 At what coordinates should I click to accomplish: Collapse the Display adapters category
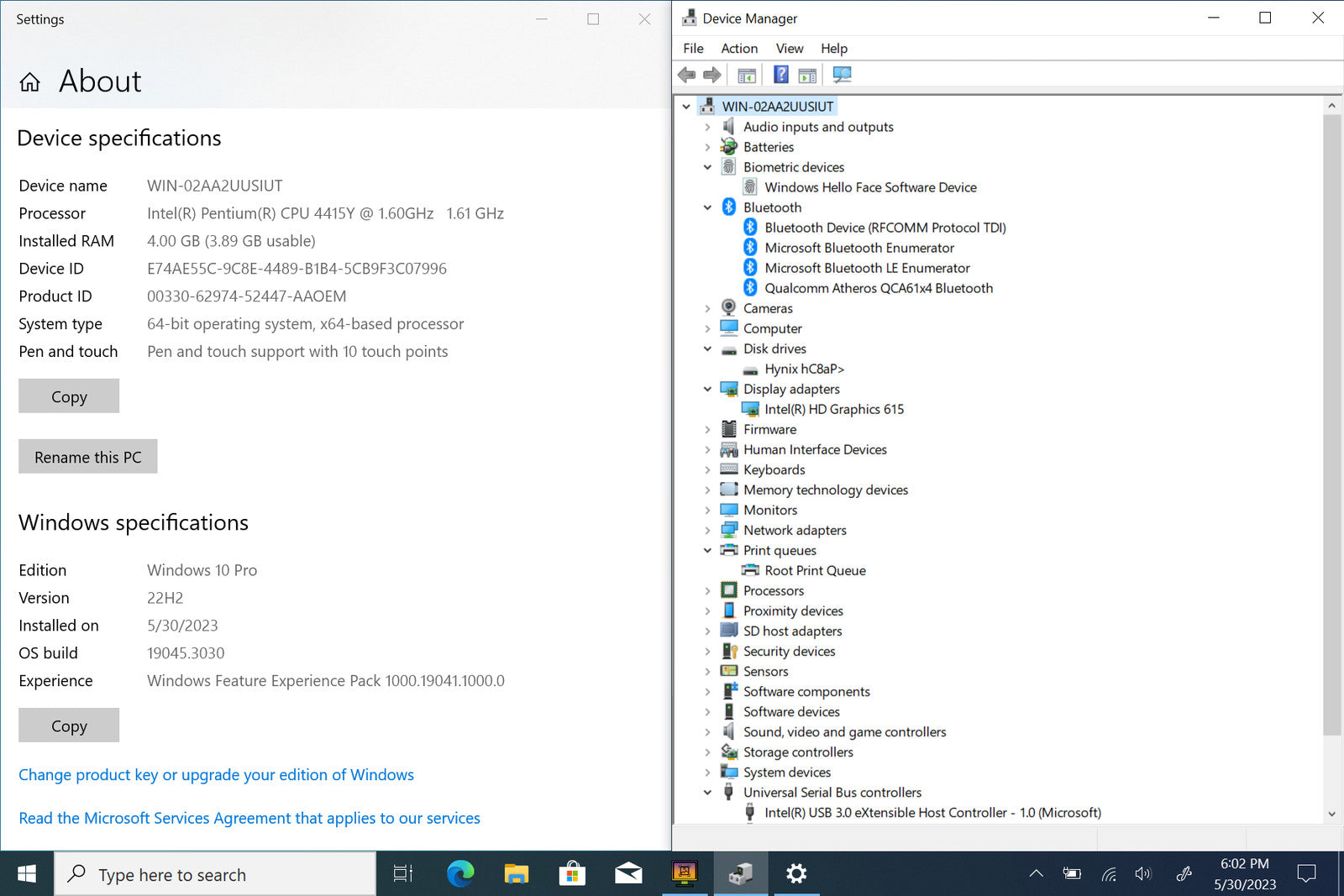[x=707, y=389]
